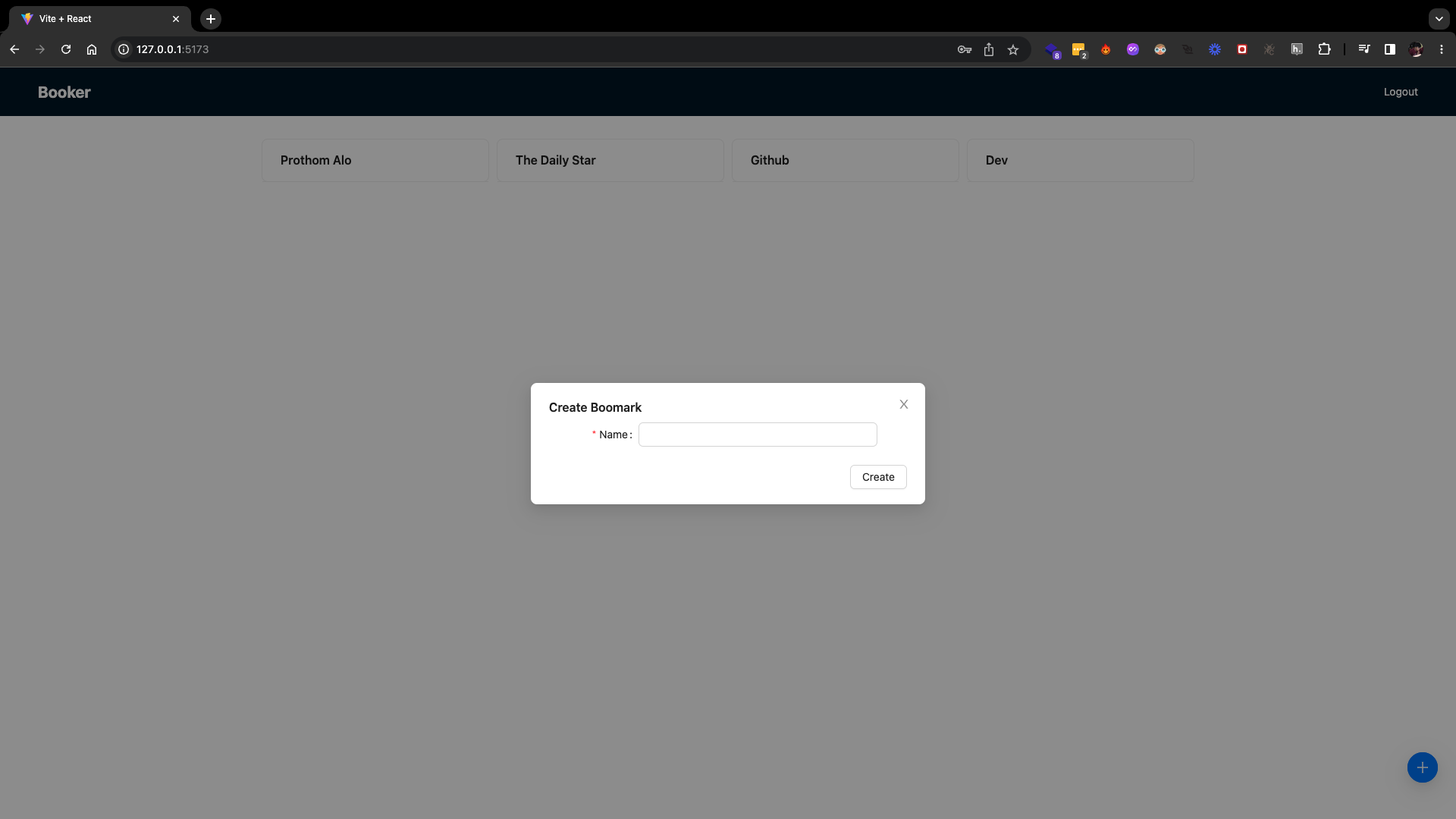Bookmark this page with star icon
This screenshot has height=819, width=1456.
pyautogui.click(x=1013, y=49)
